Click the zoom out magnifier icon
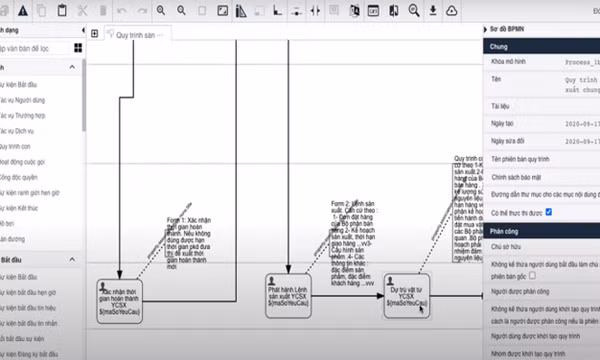The height and width of the screenshot is (360, 600). [181, 10]
